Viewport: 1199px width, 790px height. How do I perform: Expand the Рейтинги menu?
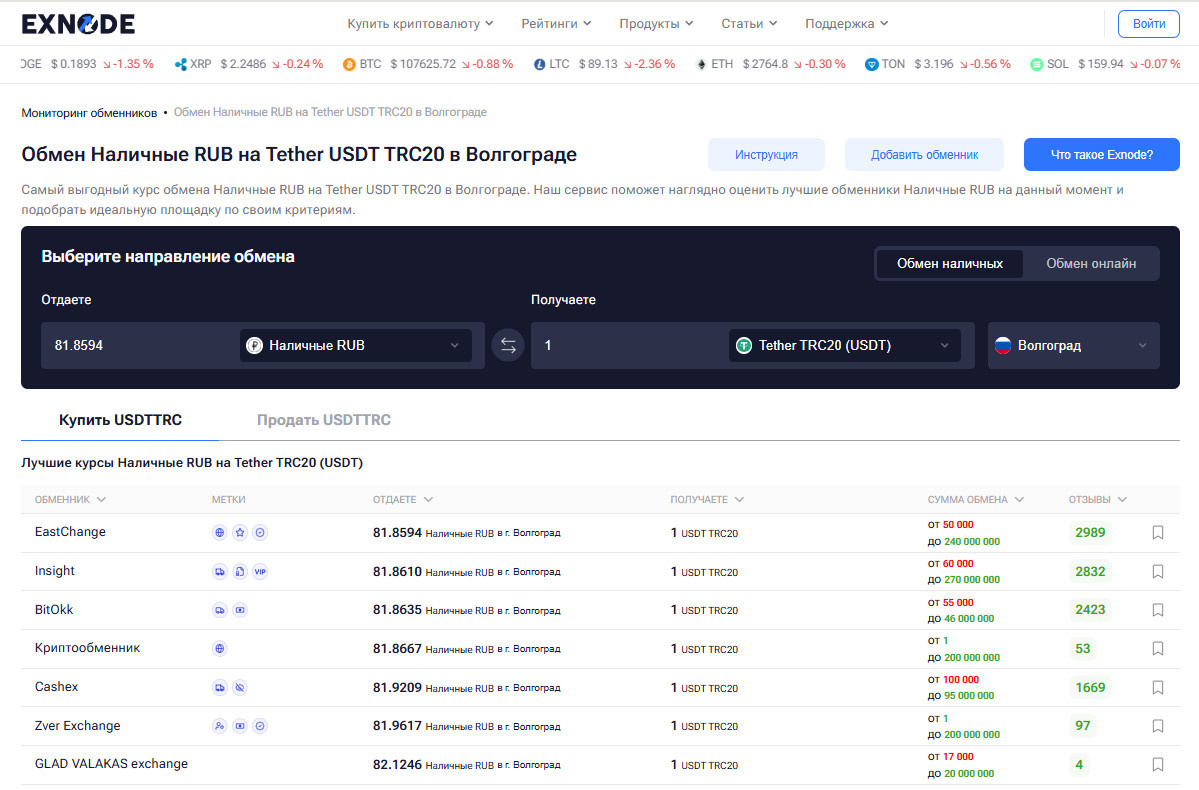coord(557,24)
